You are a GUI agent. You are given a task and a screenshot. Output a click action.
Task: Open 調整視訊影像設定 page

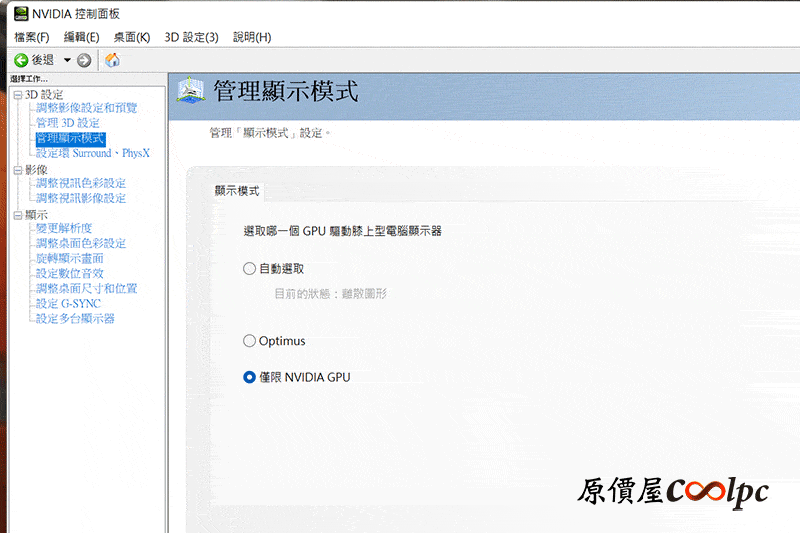(81, 198)
